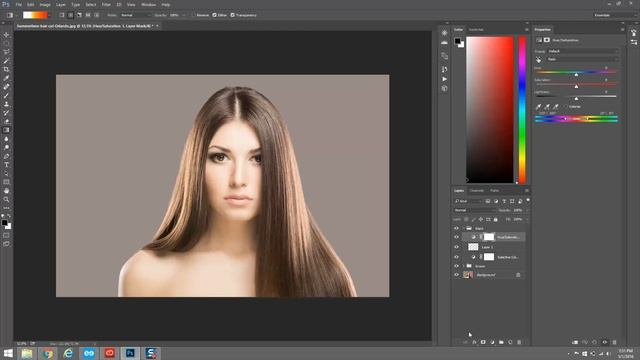Viewport: 640px width, 360px height.
Task: Select the Eyedropper tool in toolbox
Action: (x=6, y=78)
